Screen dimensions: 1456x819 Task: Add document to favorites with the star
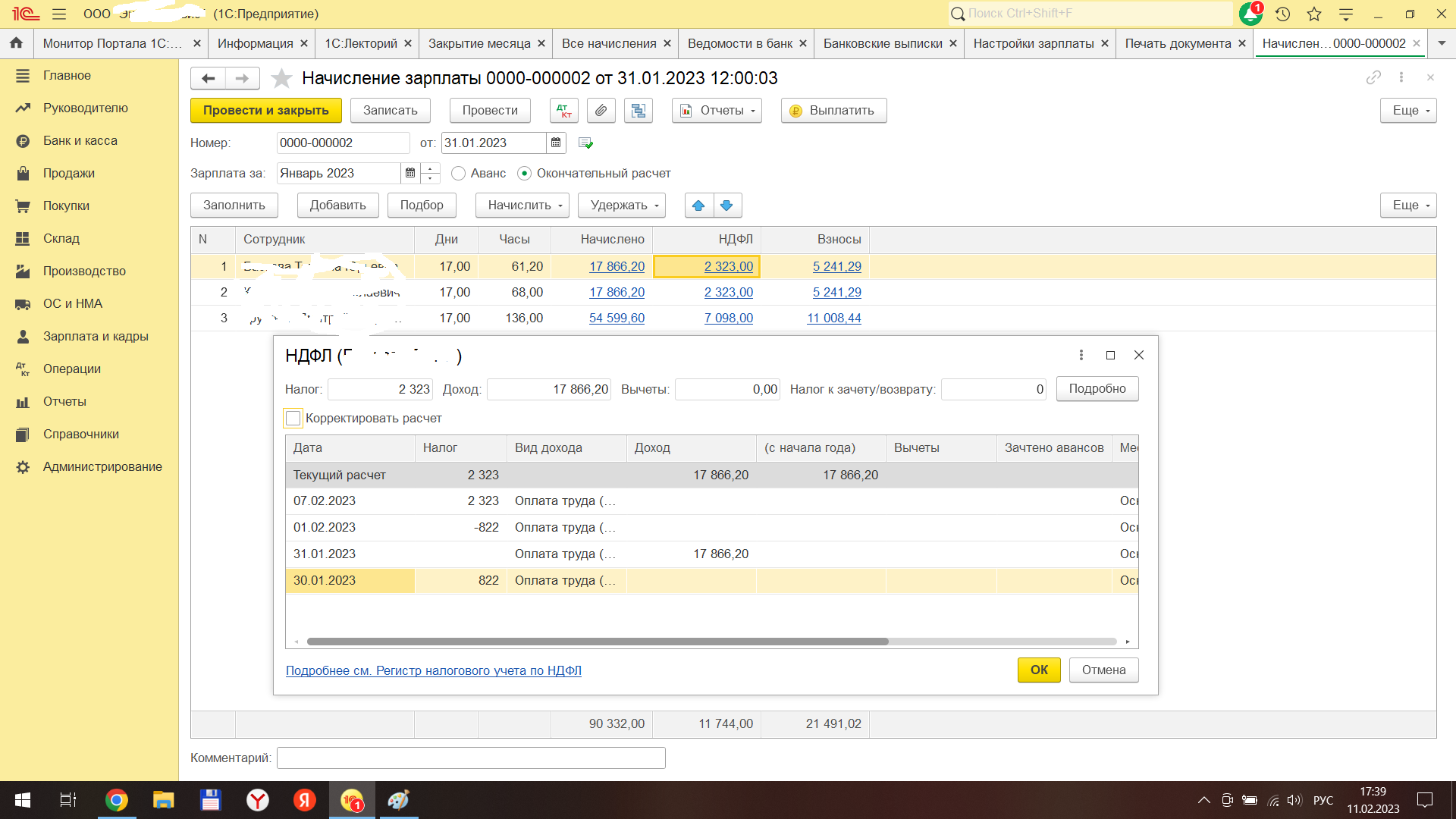click(281, 78)
